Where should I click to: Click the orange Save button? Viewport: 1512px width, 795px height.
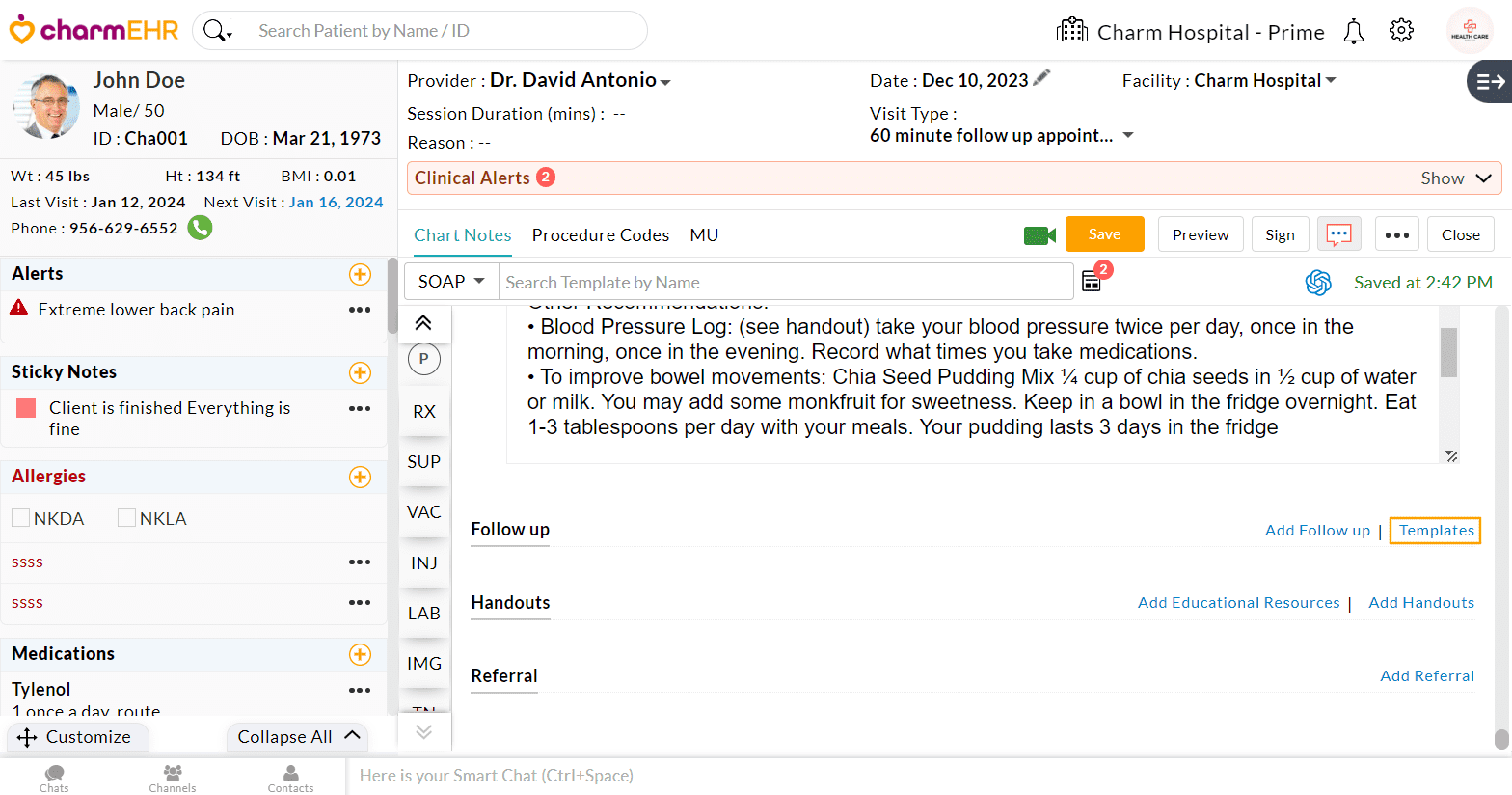click(x=1104, y=234)
